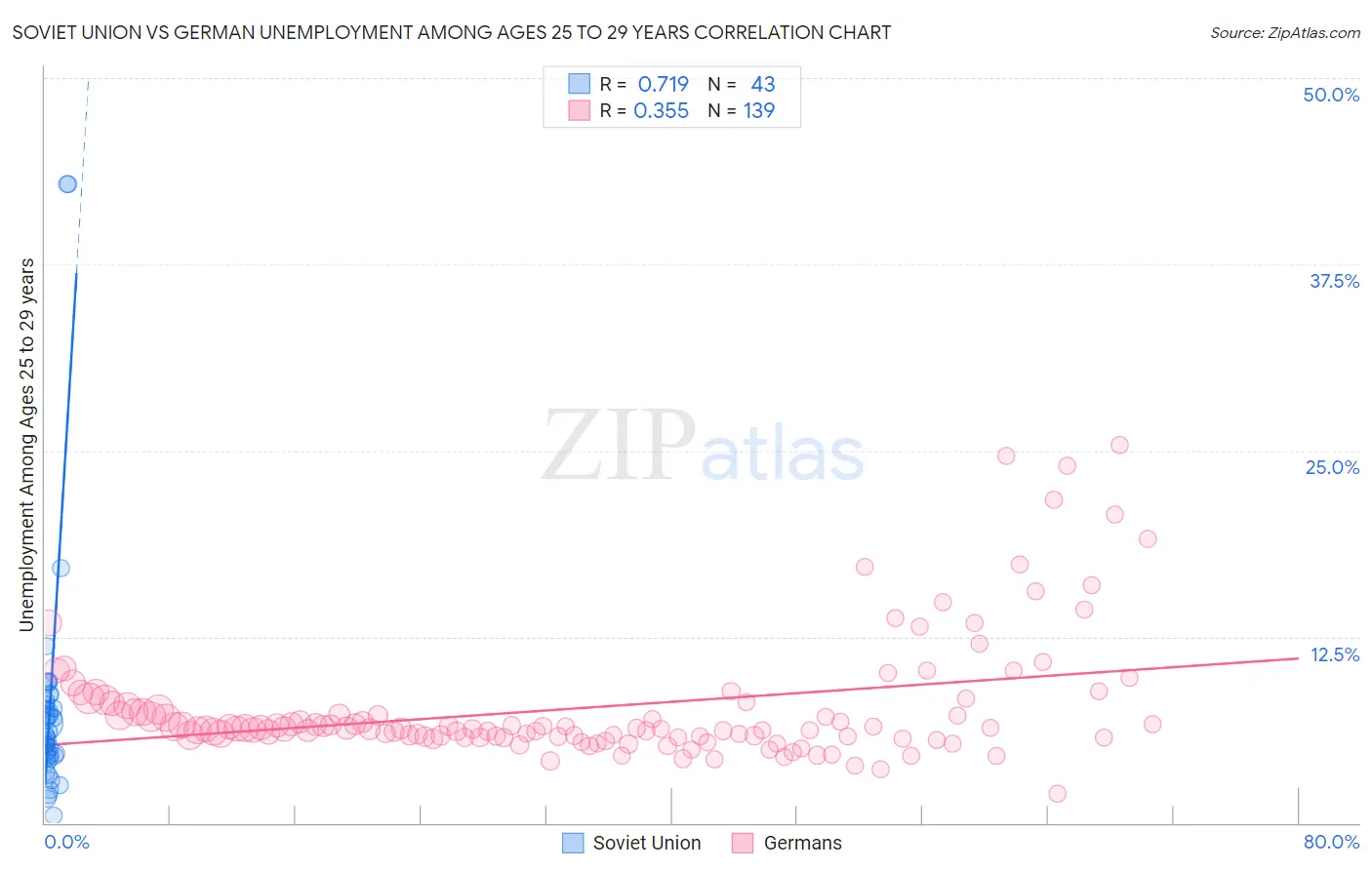Click the 25.0% y-axis label
1372x870 pixels.
tap(1332, 467)
